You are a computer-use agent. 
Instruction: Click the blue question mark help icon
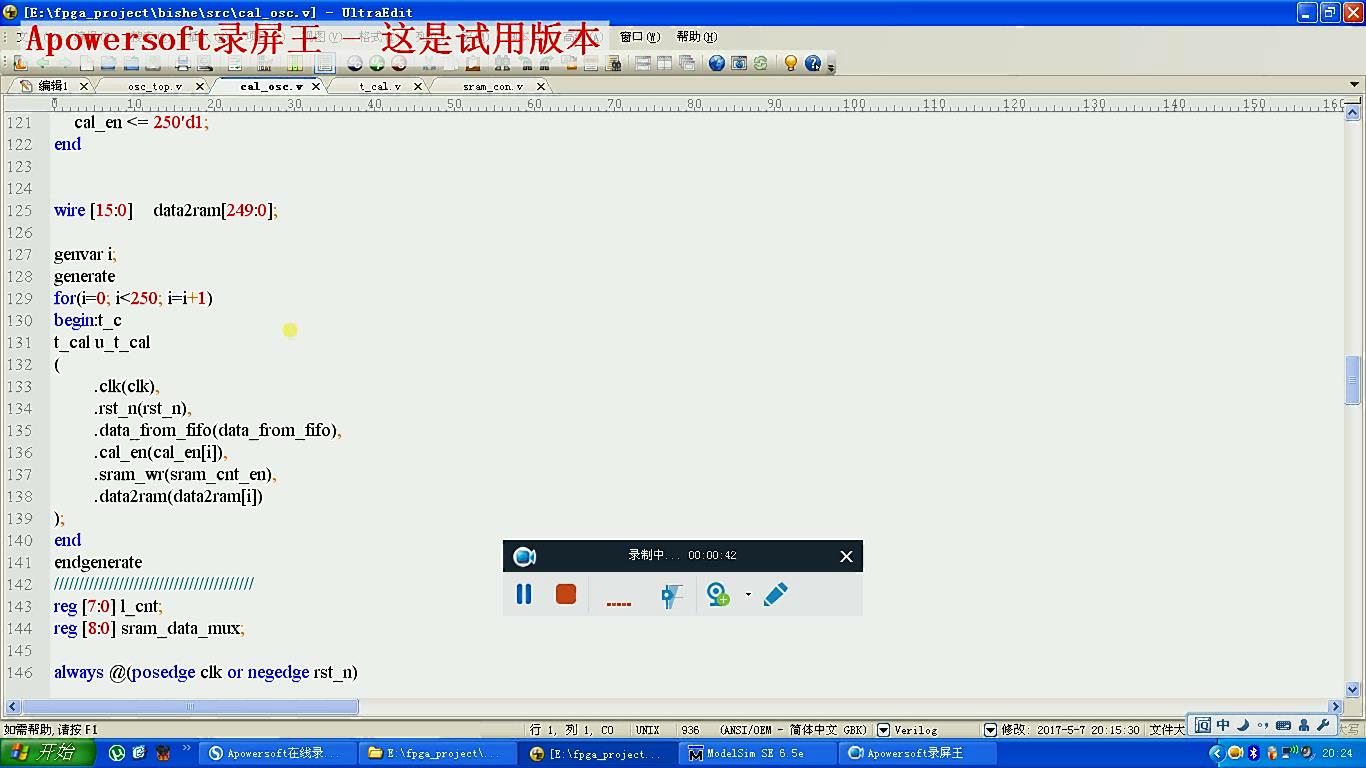813,63
